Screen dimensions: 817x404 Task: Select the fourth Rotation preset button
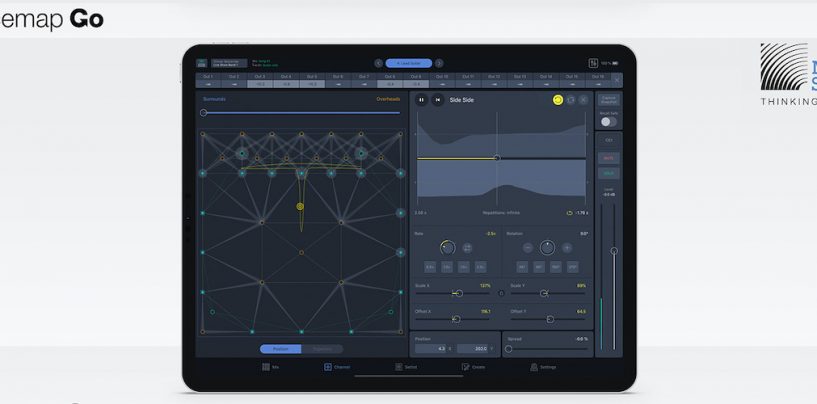pyautogui.click(x=573, y=267)
